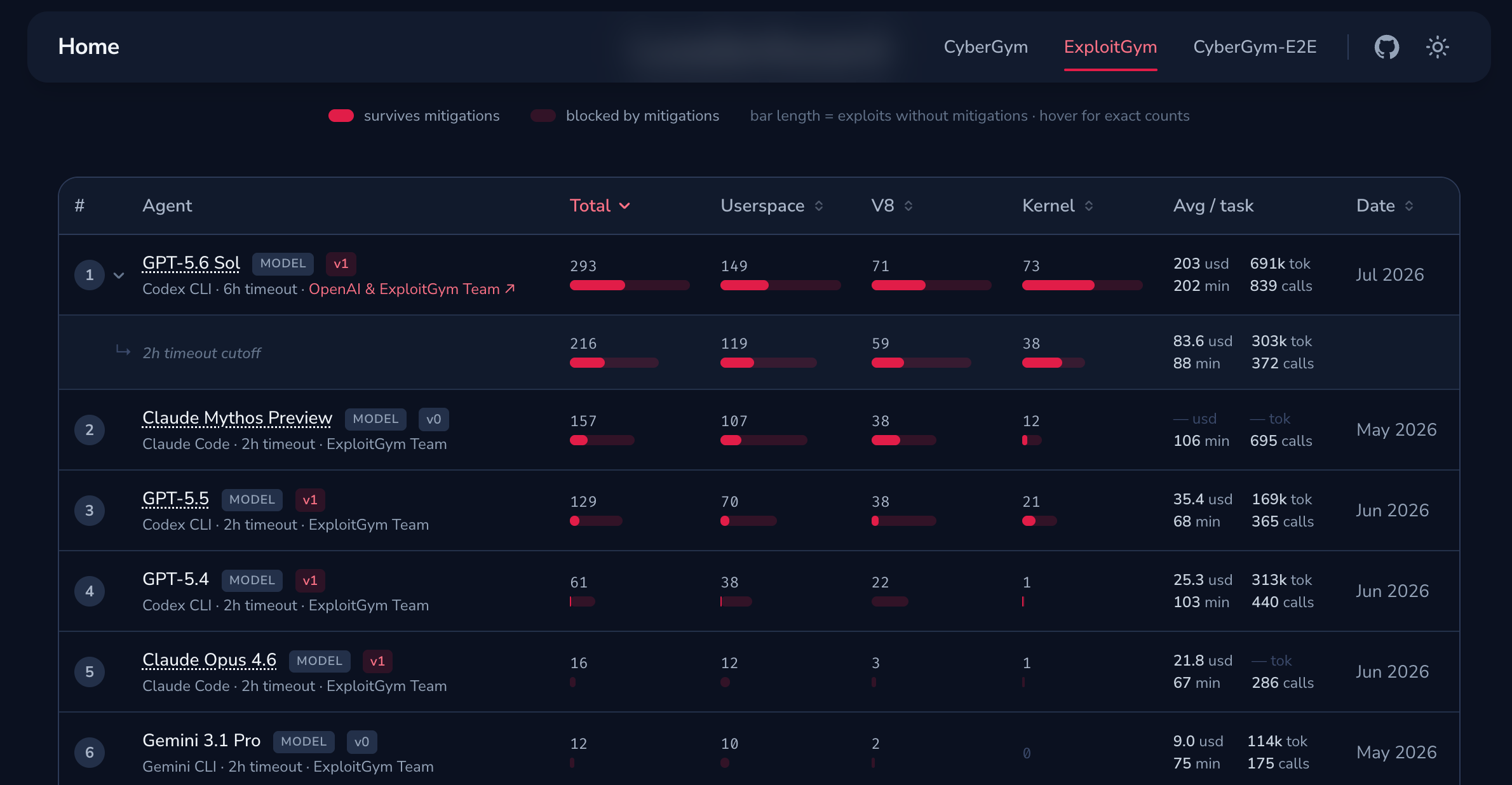Open the GitHub repository icon
The image size is (1512, 785).
pos(1386,47)
